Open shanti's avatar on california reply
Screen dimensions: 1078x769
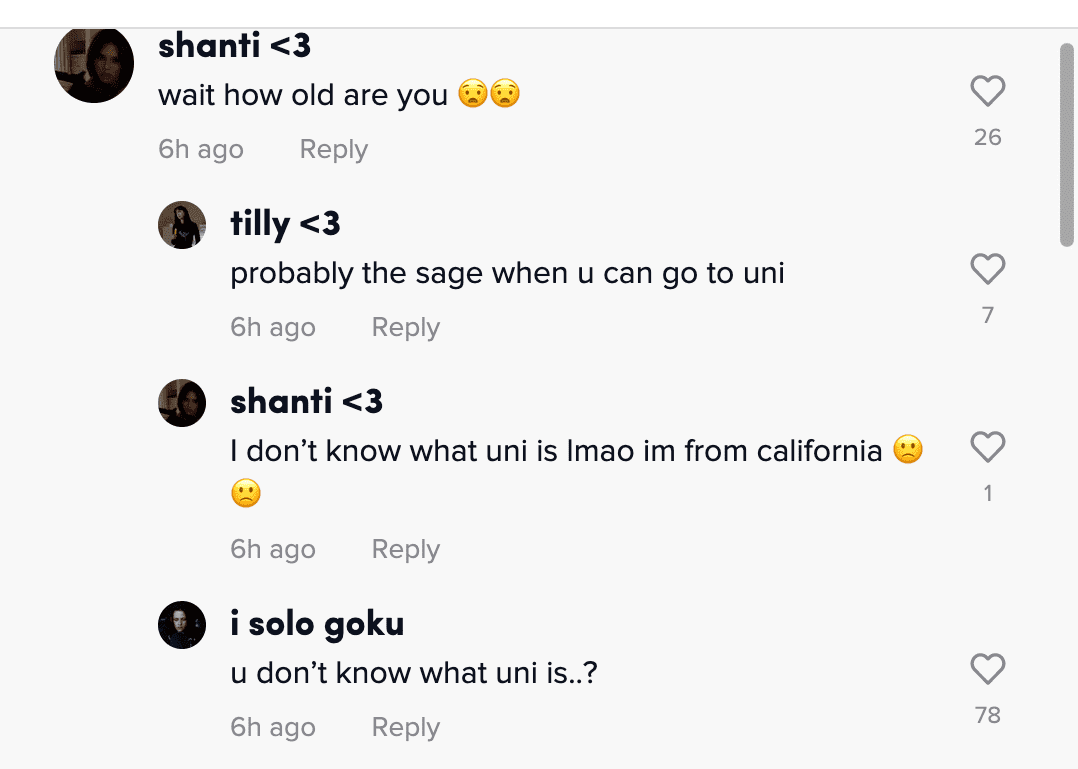coord(182,403)
